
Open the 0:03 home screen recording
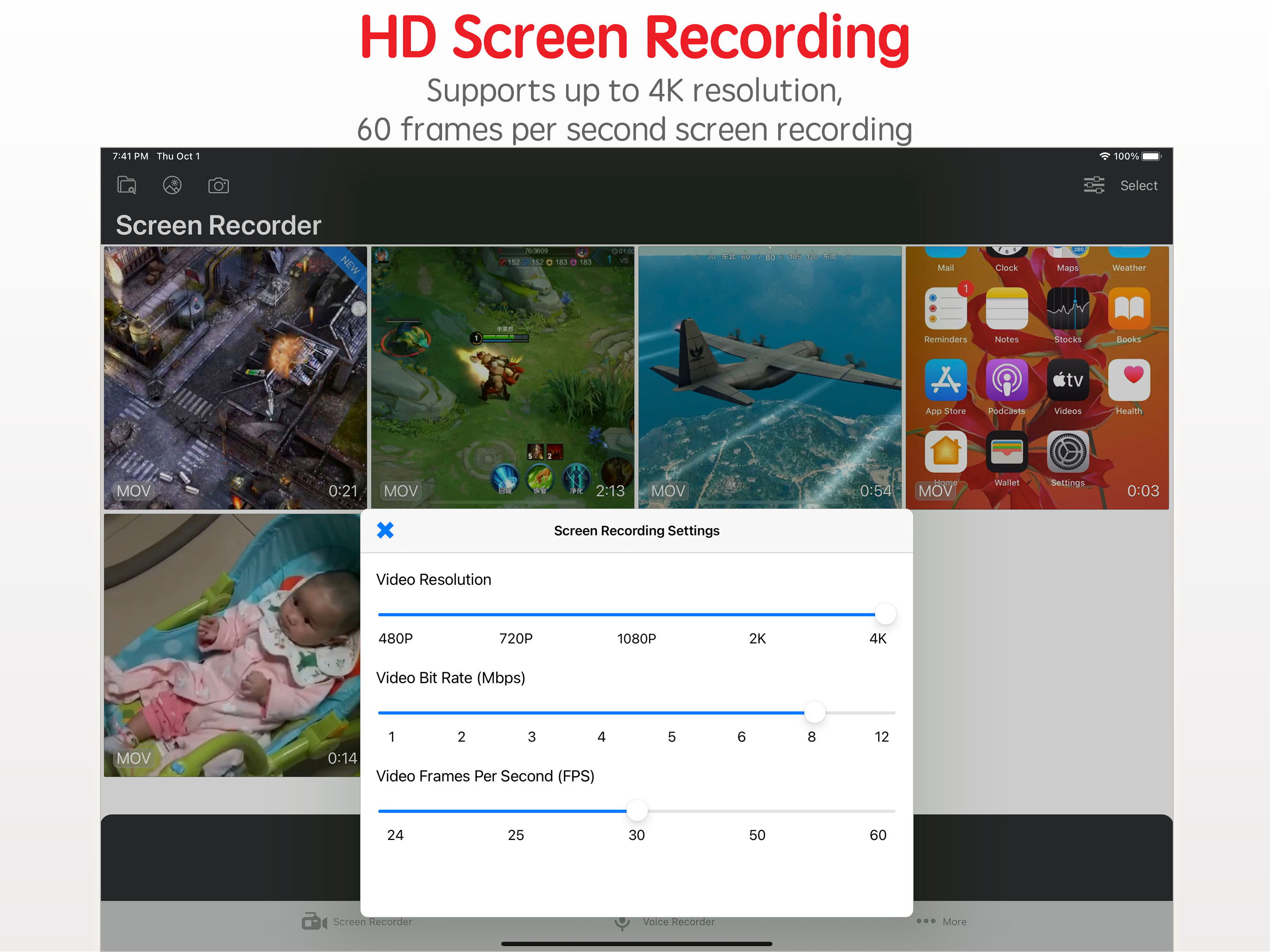point(1037,377)
